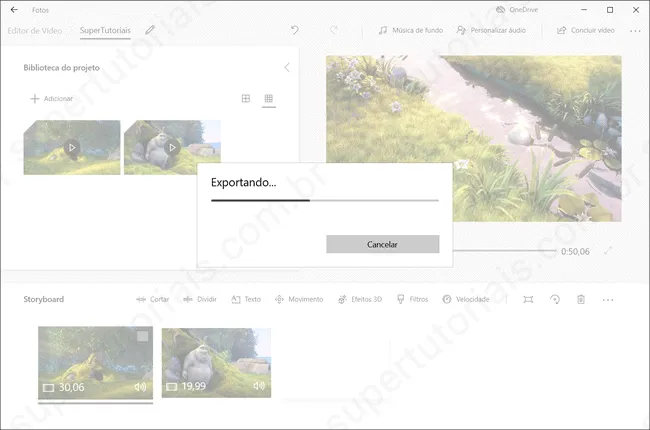This screenshot has width=650, height=430.
Task: Rename the project with the pencil icon
Action: click(x=150, y=30)
